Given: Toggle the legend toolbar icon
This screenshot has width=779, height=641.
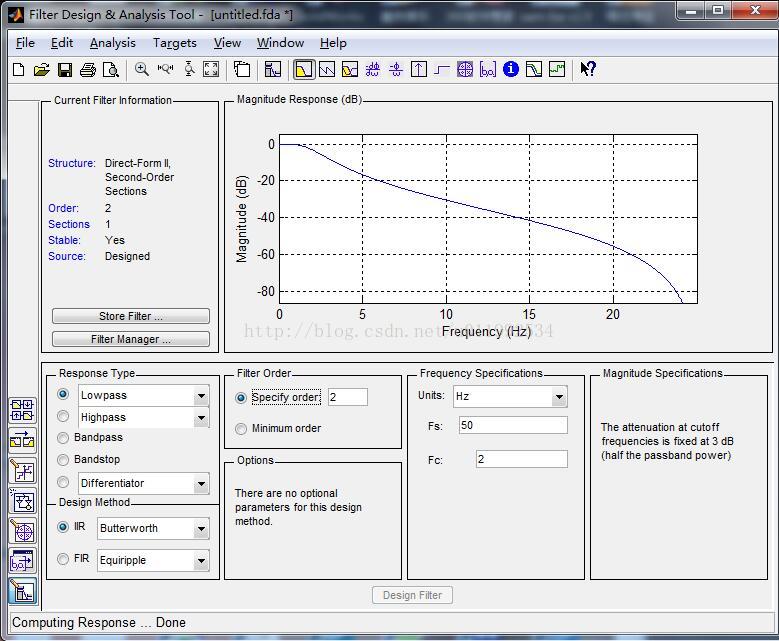Looking at the screenshot, I should tap(242, 70).
